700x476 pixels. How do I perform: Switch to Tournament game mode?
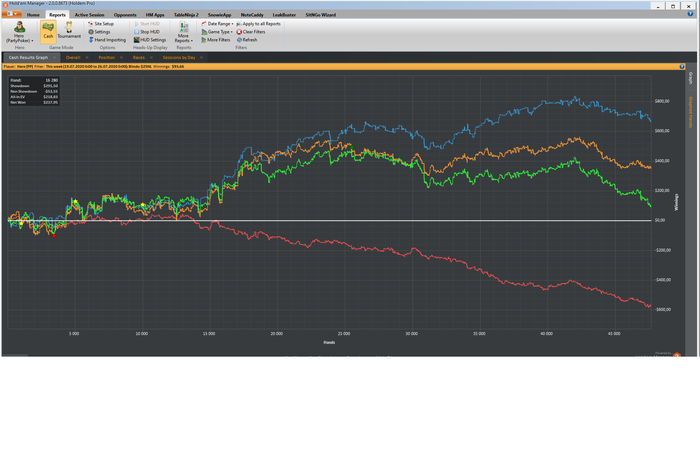point(70,30)
